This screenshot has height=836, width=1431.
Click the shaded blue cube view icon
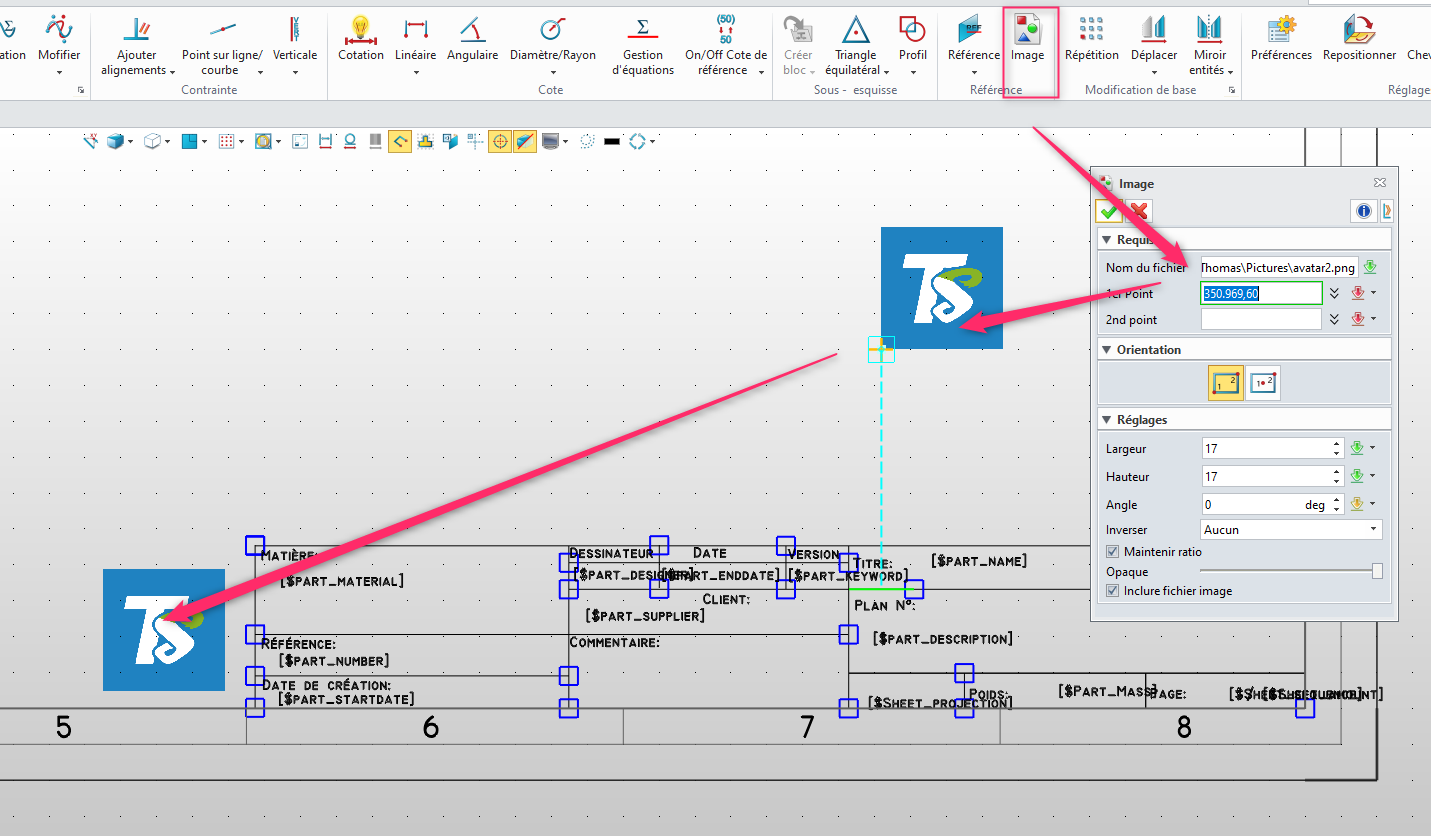click(x=115, y=142)
